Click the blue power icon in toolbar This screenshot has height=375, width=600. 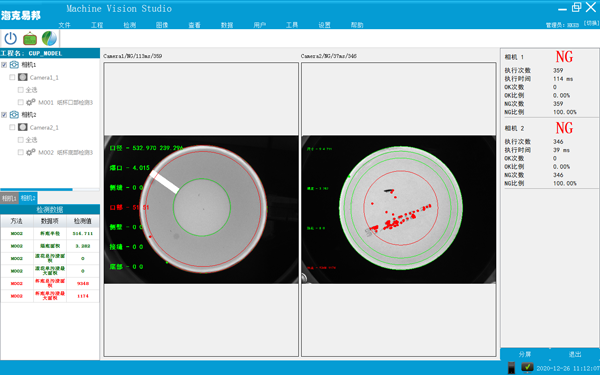(11, 38)
